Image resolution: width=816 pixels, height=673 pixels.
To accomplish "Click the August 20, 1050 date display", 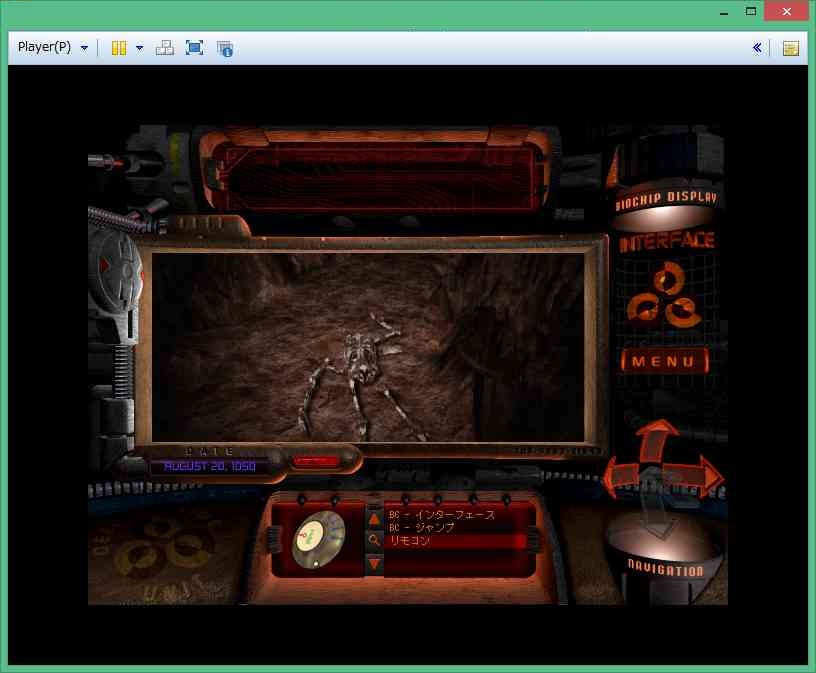I will (210, 466).
